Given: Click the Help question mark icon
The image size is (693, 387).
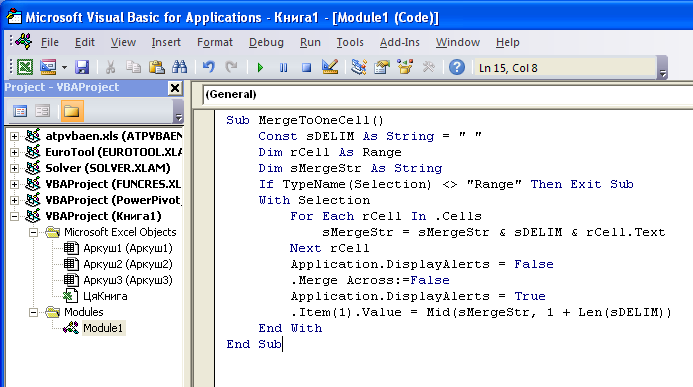Looking at the screenshot, I should click(457, 67).
